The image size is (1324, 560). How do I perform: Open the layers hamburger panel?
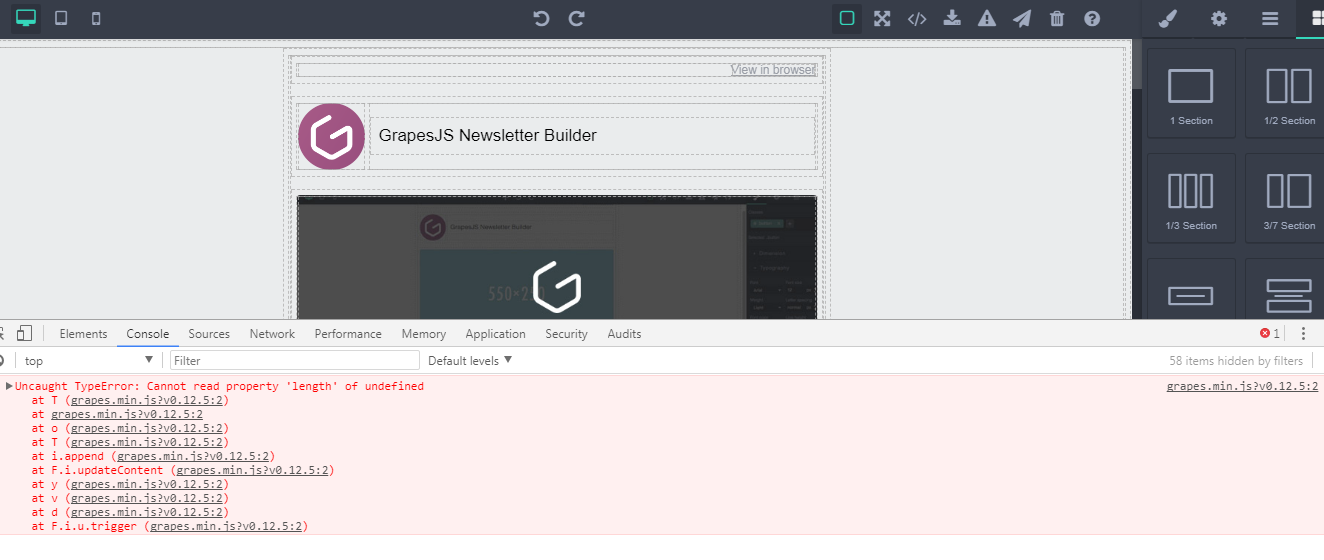tap(1270, 18)
